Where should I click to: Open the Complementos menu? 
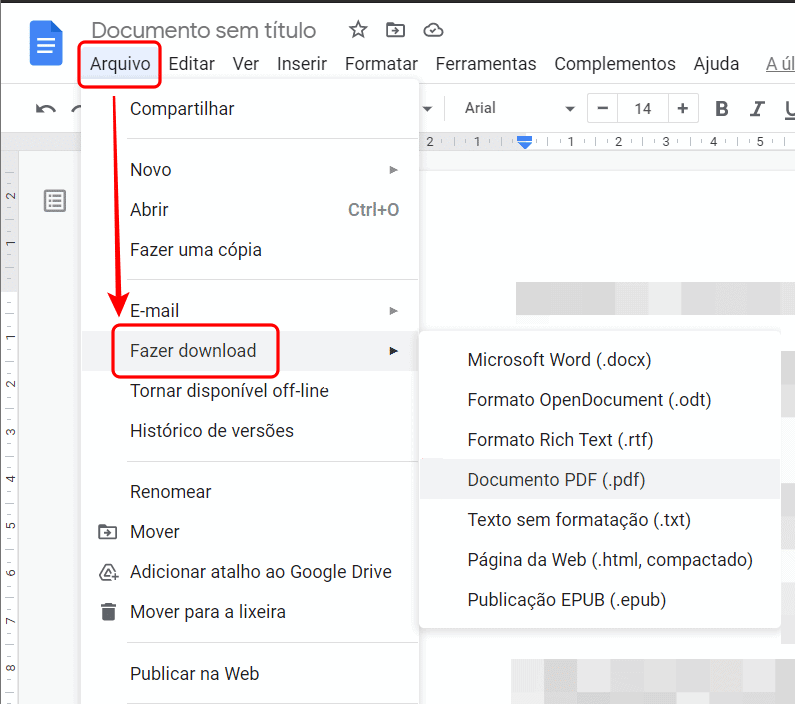tap(615, 64)
